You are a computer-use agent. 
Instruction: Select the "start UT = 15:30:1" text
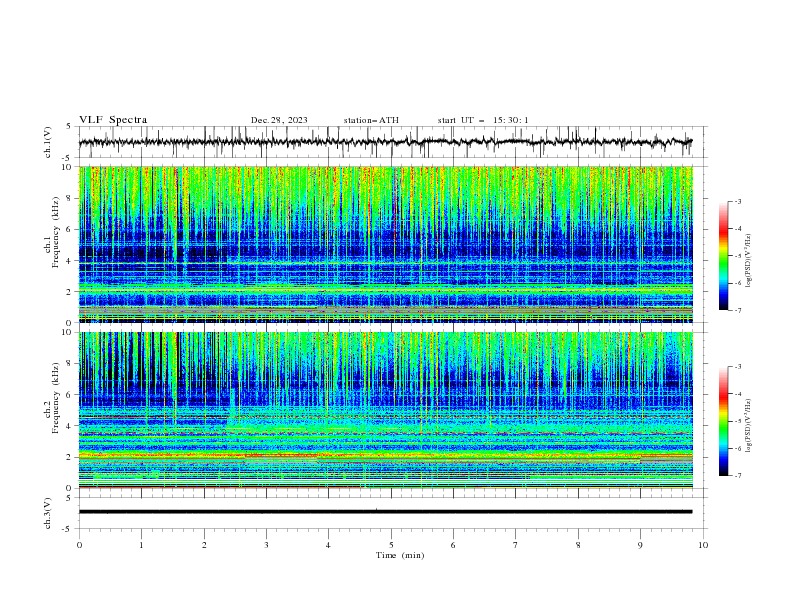click(x=483, y=120)
